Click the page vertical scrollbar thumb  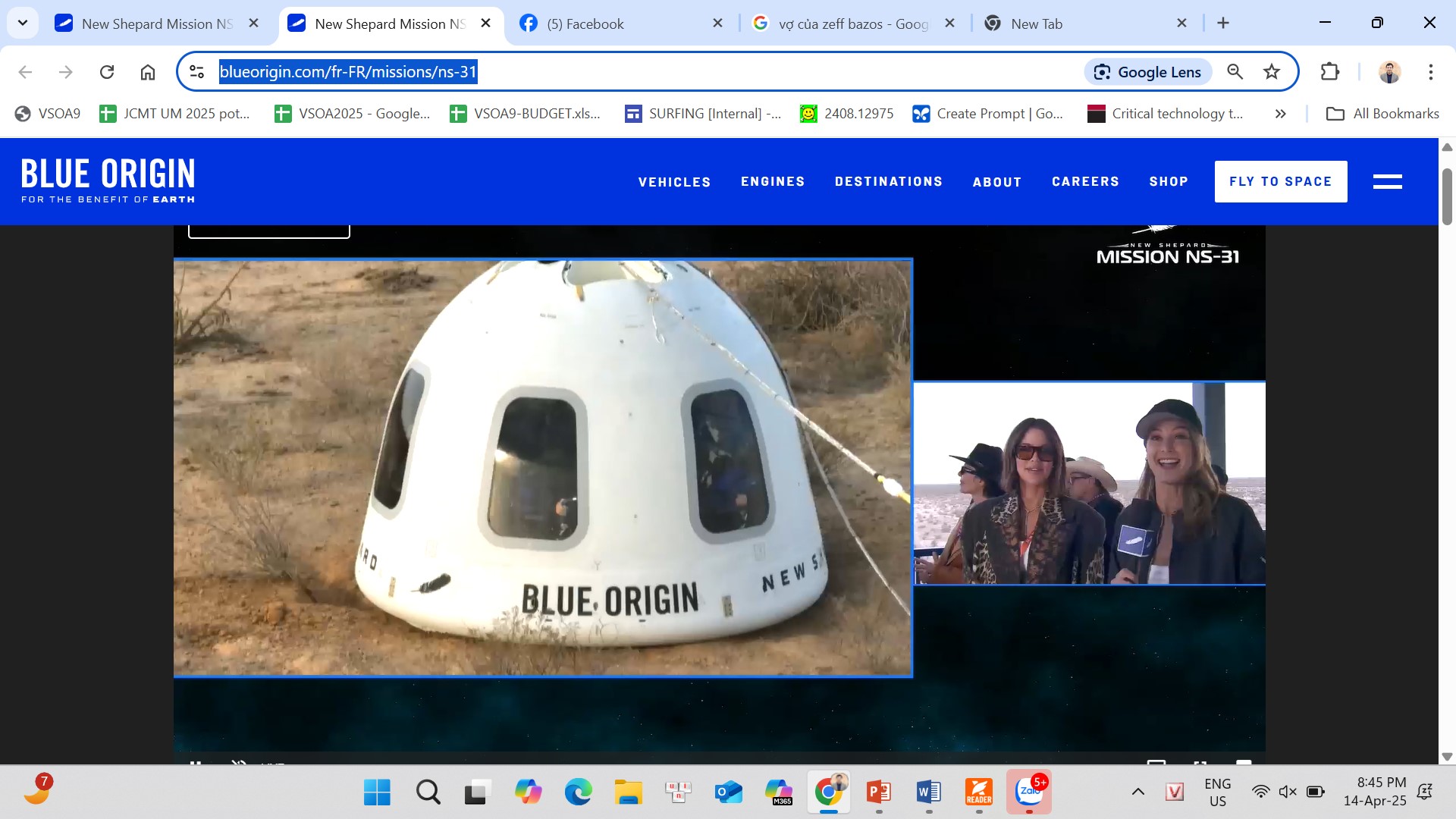pos(1447,196)
